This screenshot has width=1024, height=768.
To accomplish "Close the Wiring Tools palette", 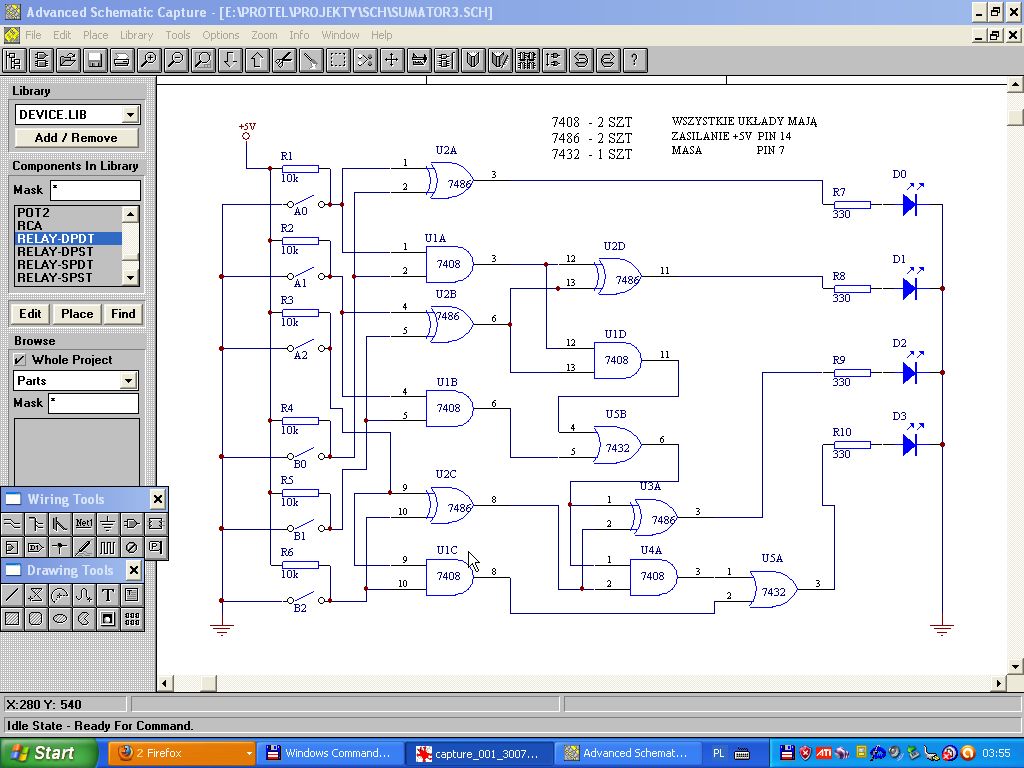I will 157,500.
